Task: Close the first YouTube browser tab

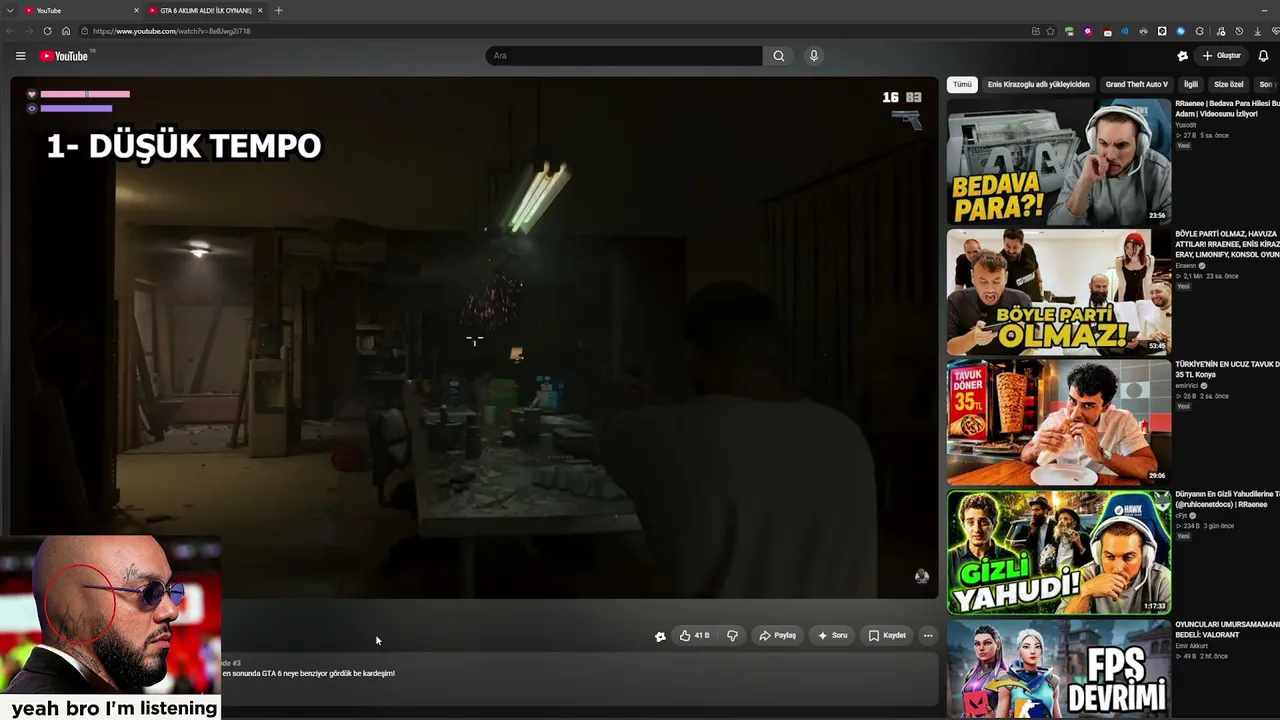Action: pyautogui.click(x=136, y=10)
